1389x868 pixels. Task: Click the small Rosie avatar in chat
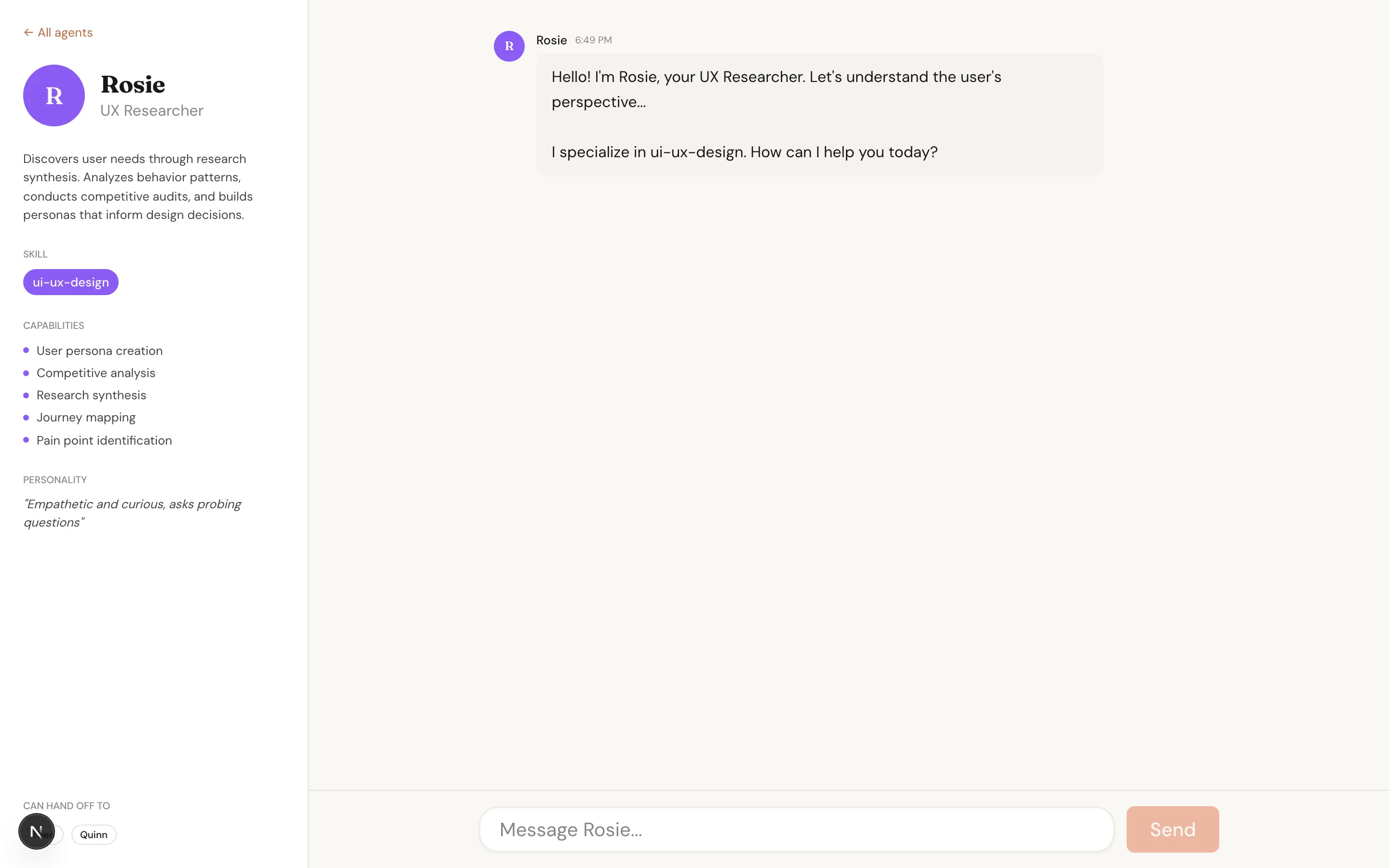tap(508, 46)
